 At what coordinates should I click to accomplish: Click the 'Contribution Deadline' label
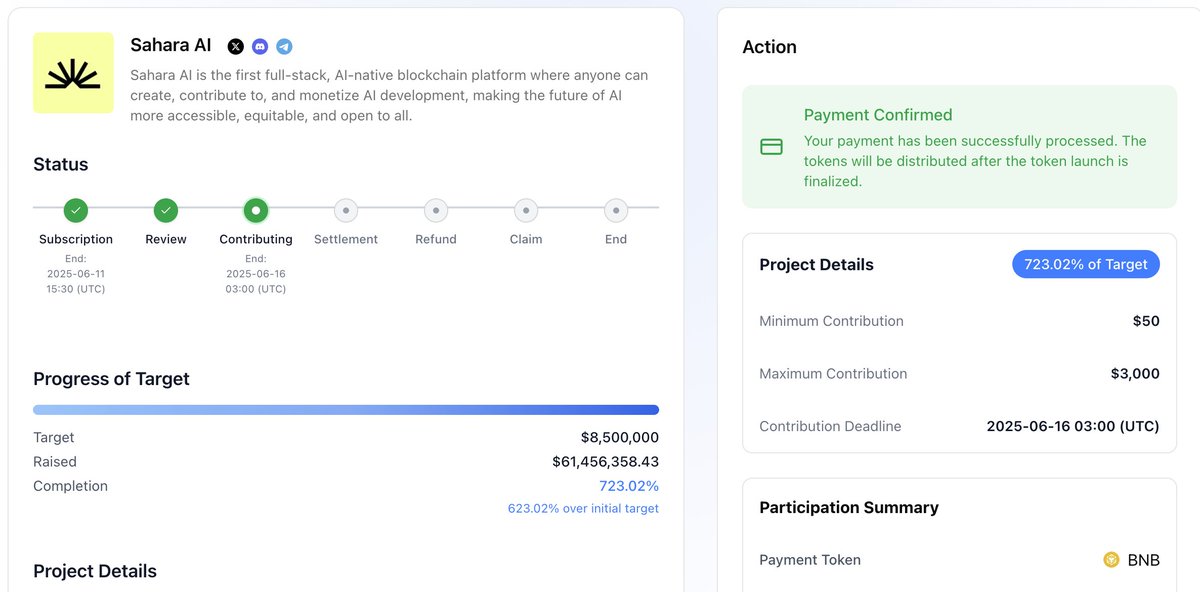pyautogui.click(x=830, y=426)
